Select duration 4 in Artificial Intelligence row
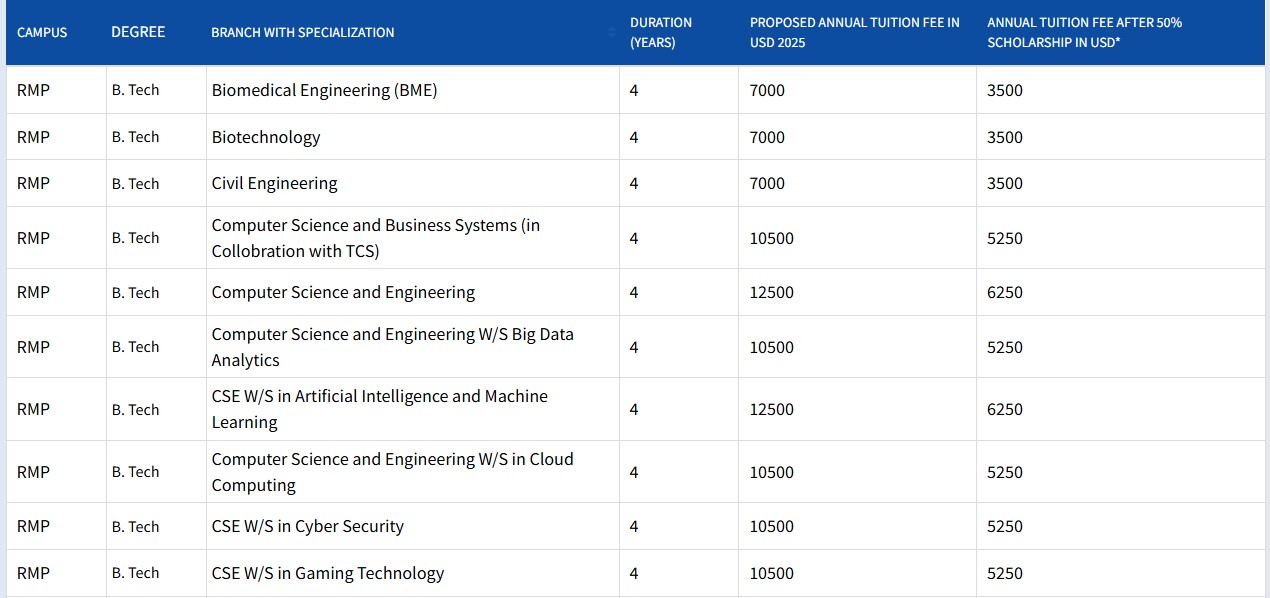This screenshot has width=1270, height=598. [x=634, y=409]
